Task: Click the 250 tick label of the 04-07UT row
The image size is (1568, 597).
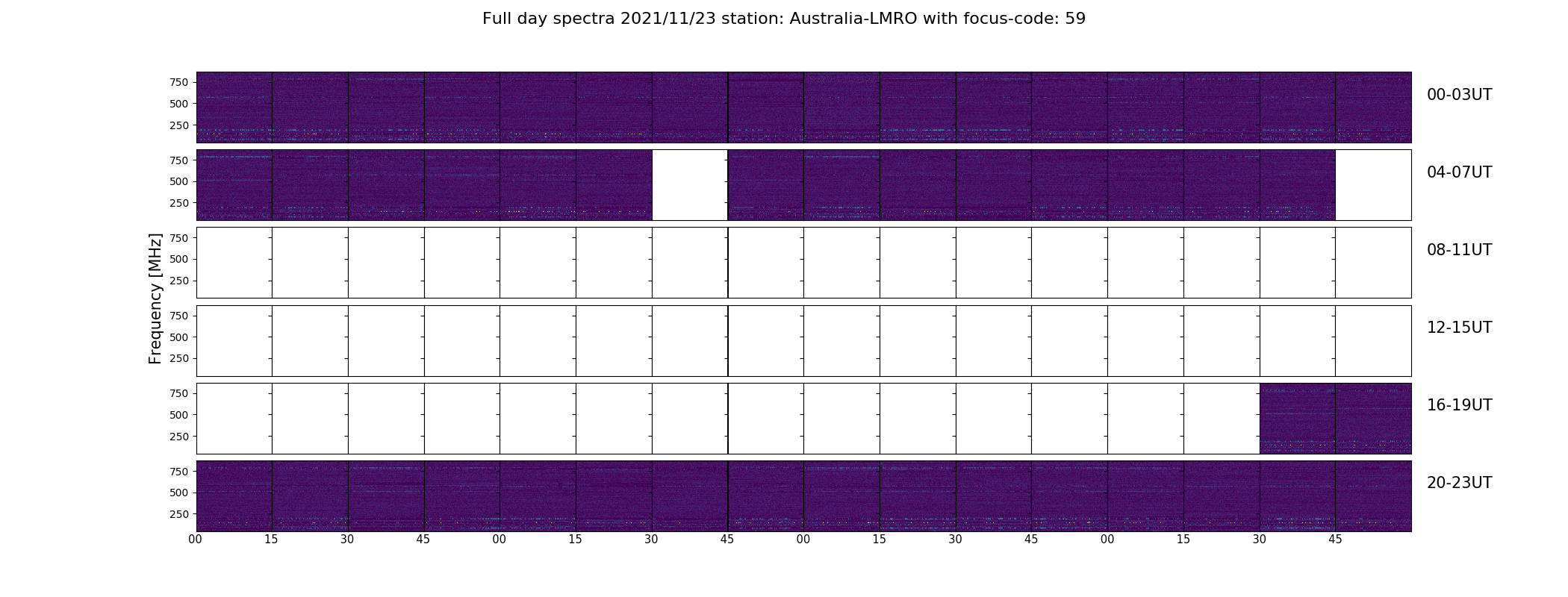Action: [x=178, y=203]
